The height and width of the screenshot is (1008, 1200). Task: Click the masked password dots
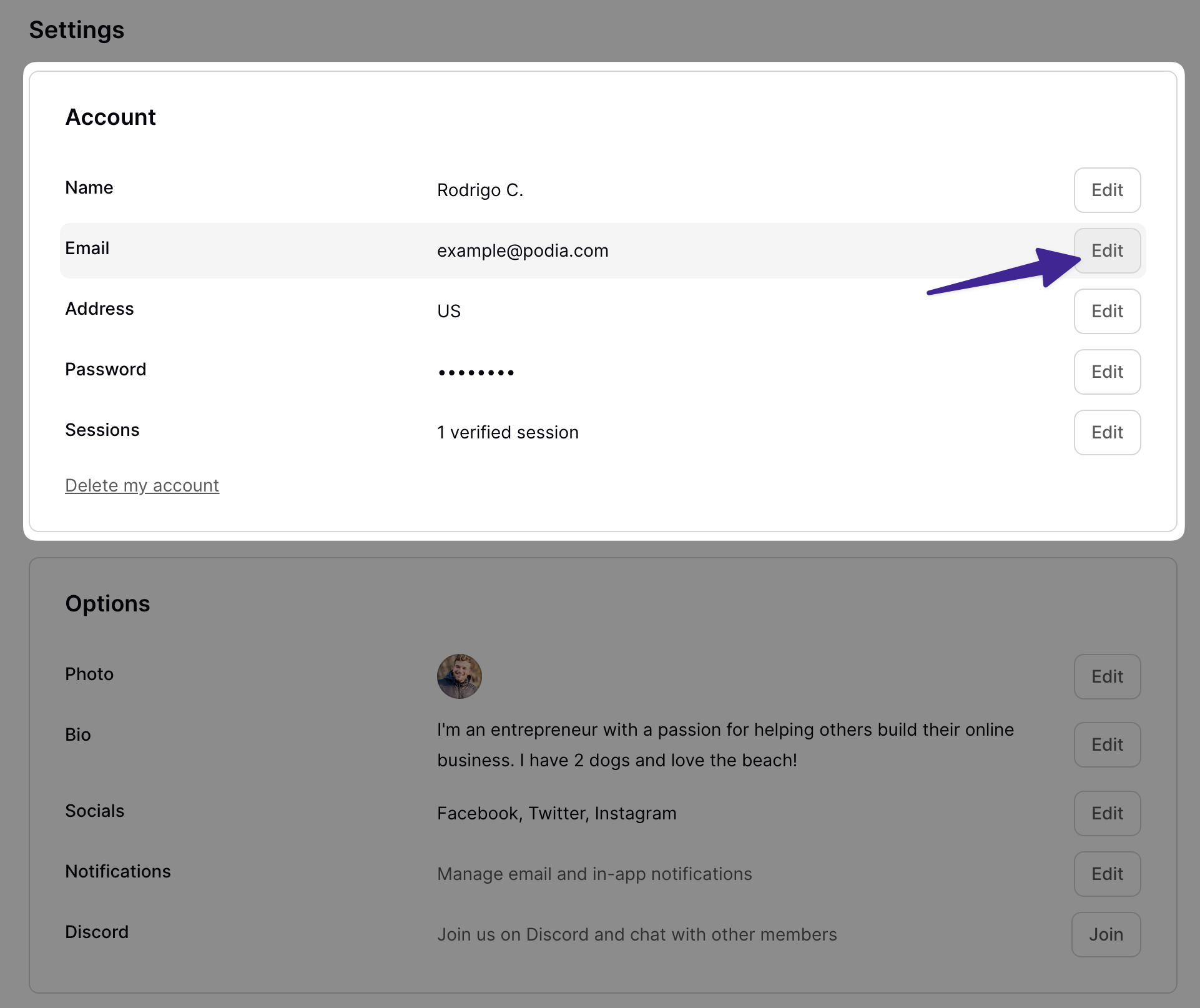click(x=476, y=372)
